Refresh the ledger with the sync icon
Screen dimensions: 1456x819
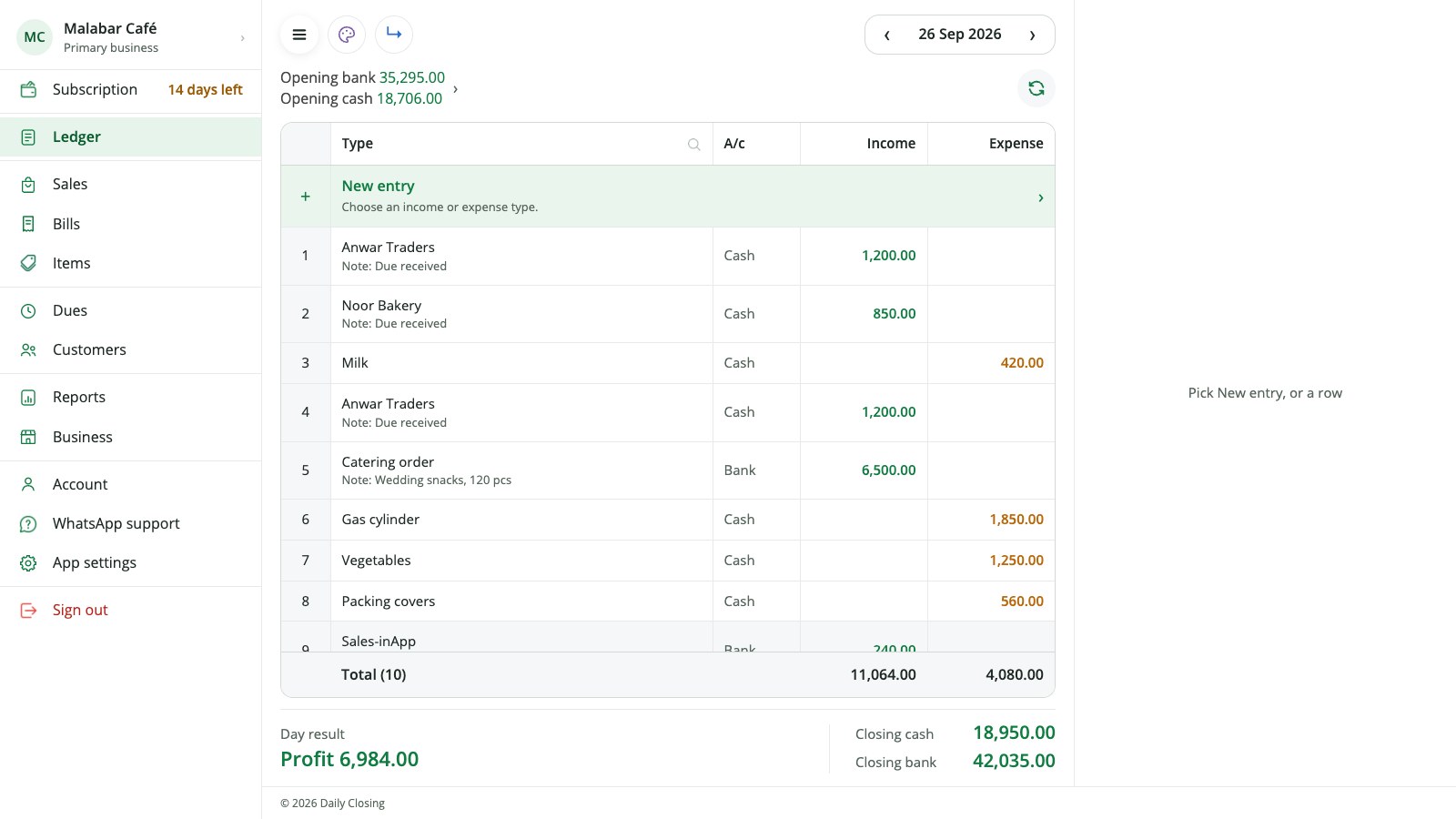(1036, 88)
